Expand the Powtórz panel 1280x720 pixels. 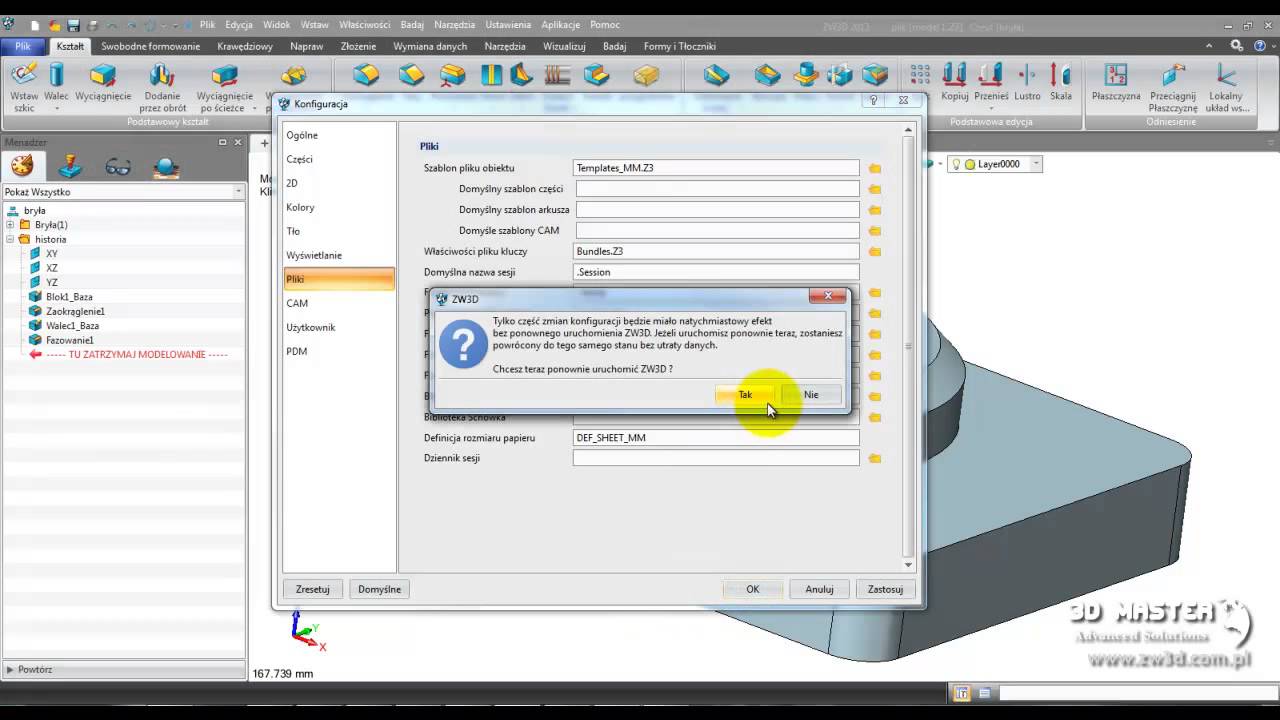click(x=10, y=669)
